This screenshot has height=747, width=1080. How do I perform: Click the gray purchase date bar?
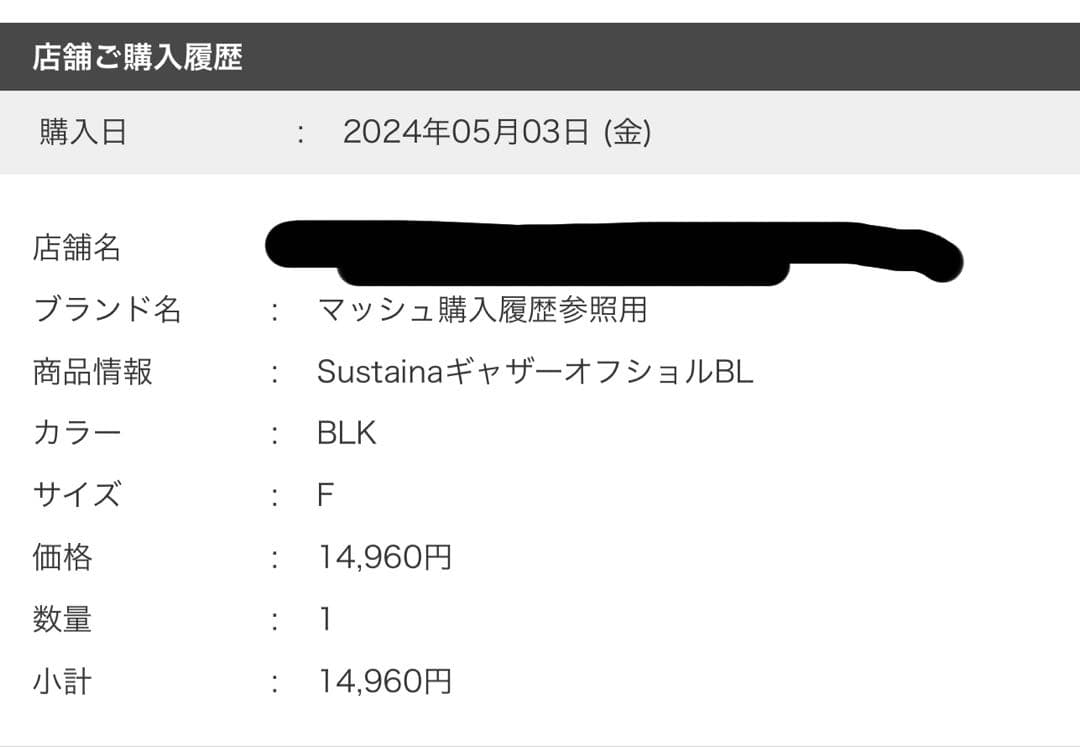(x=540, y=131)
